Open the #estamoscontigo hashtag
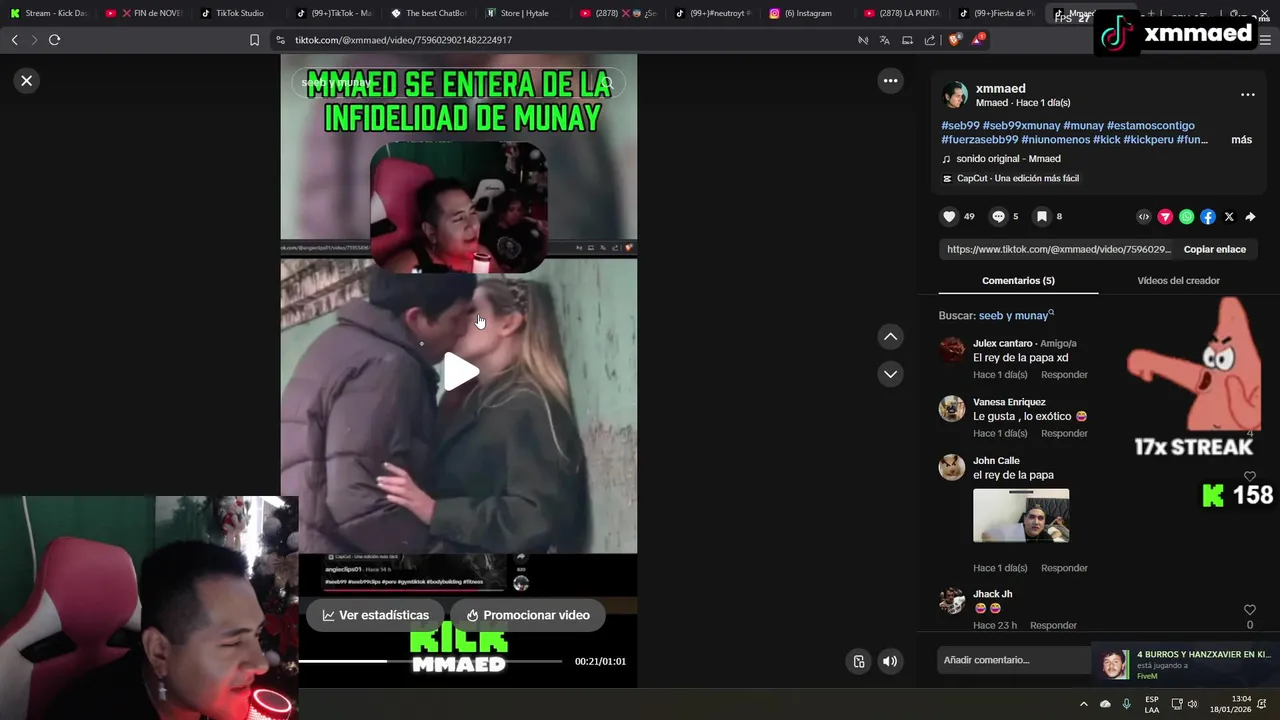The width and height of the screenshot is (1280, 720). (x=1150, y=126)
